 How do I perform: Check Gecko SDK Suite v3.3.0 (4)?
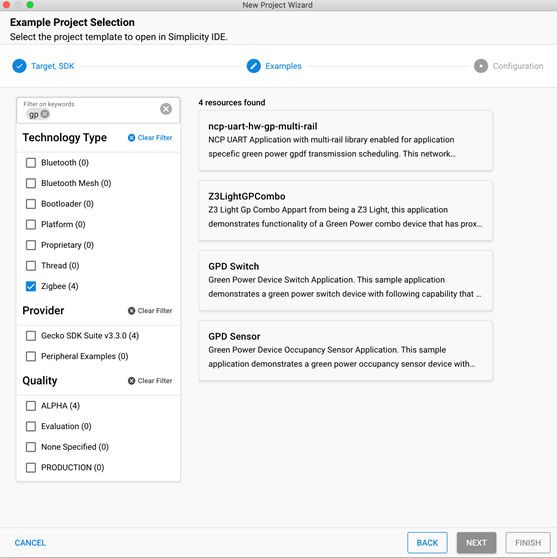coord(31,336)
